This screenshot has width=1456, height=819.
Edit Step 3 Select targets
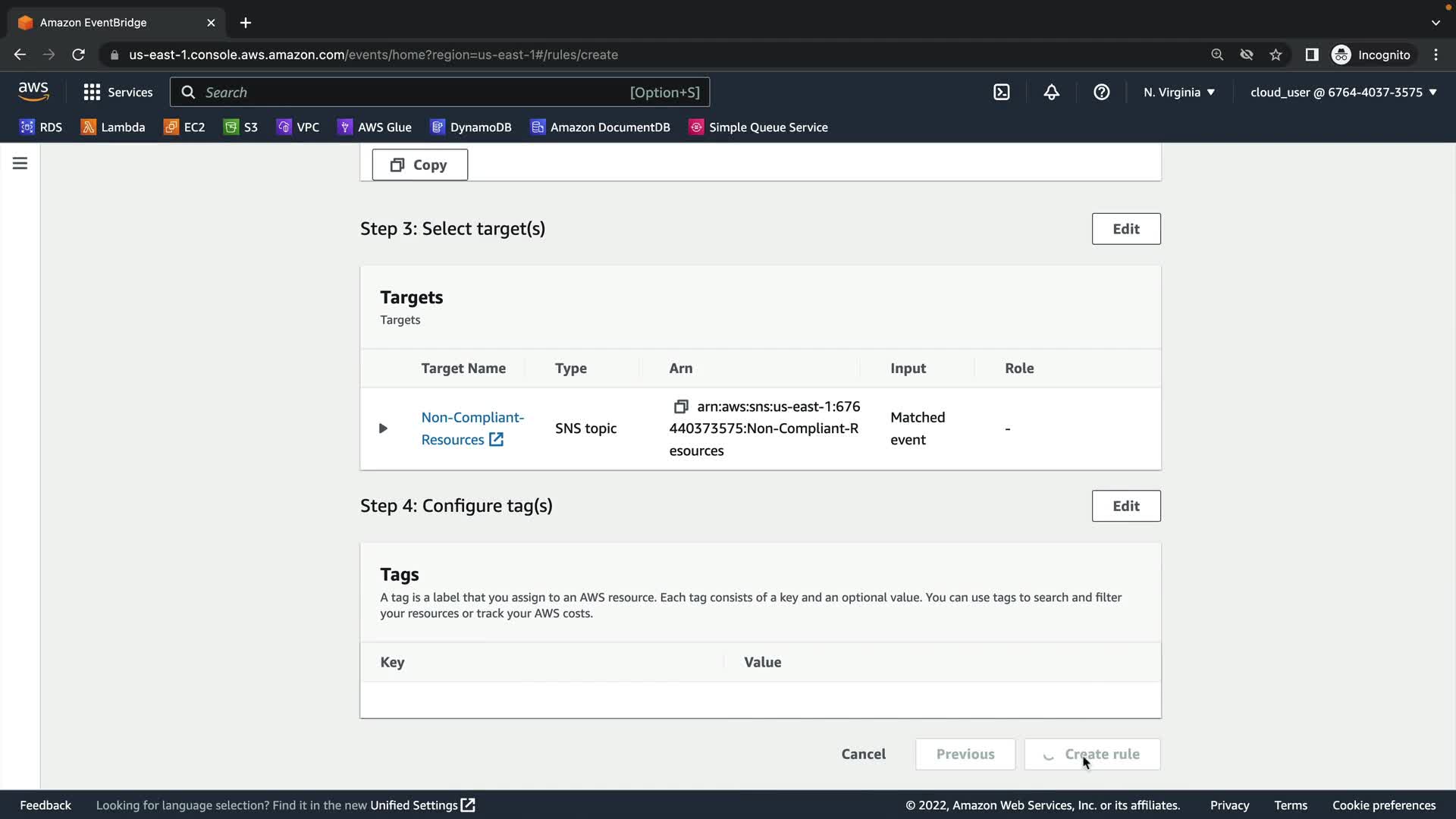click(1125, 229)
